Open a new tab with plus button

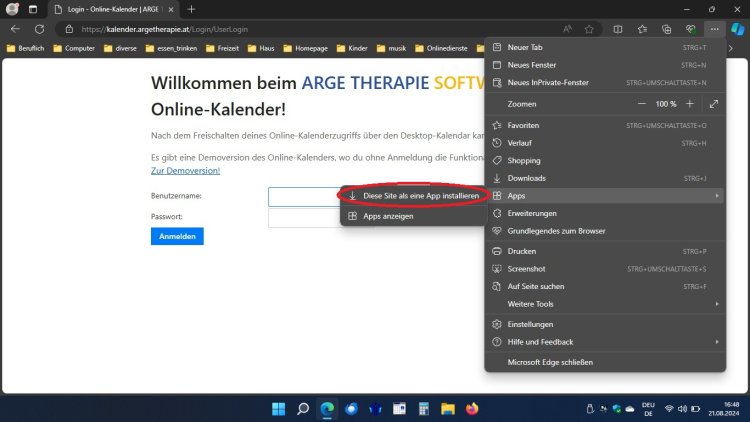click(191, 9)
